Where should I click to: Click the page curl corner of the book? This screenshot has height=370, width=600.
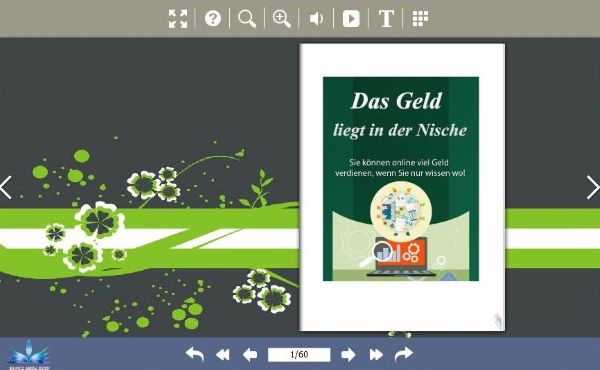(498, 322)
